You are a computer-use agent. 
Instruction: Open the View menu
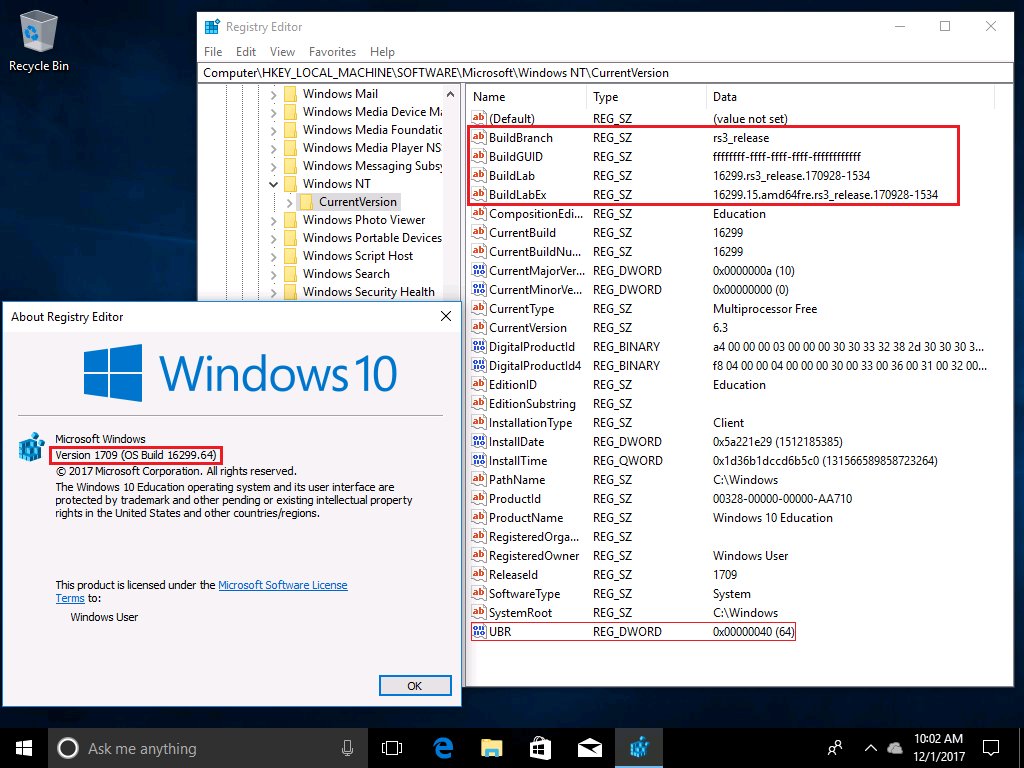click(282, 52)
